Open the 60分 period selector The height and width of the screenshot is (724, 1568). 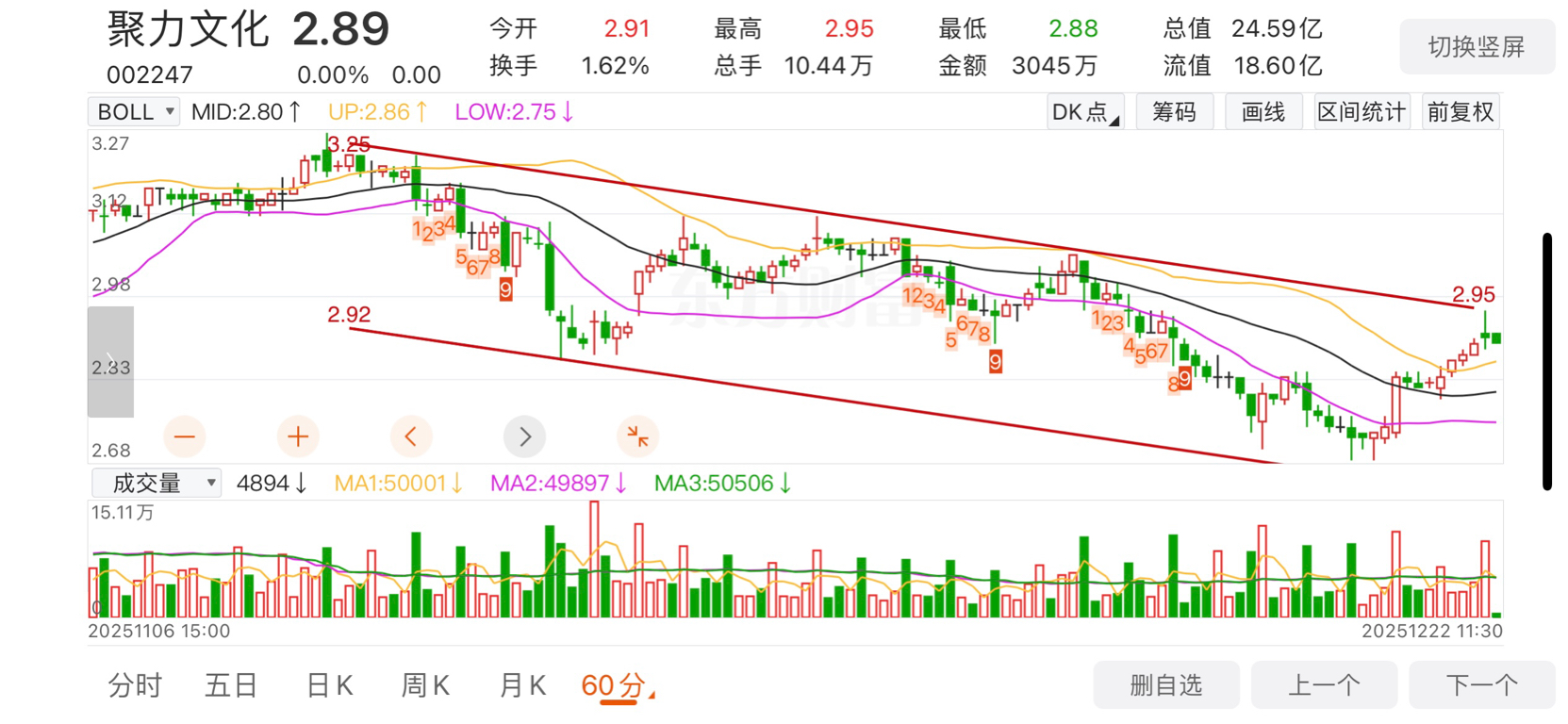click(617, 685)
